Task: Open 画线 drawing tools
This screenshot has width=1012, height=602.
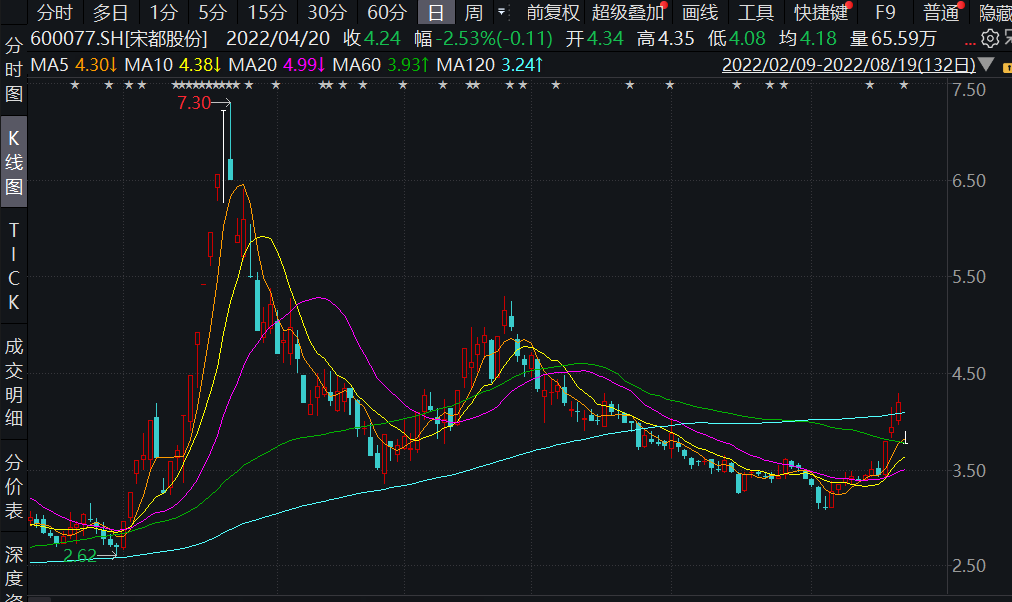Action: pyautogui.click(x=700, y=13)
